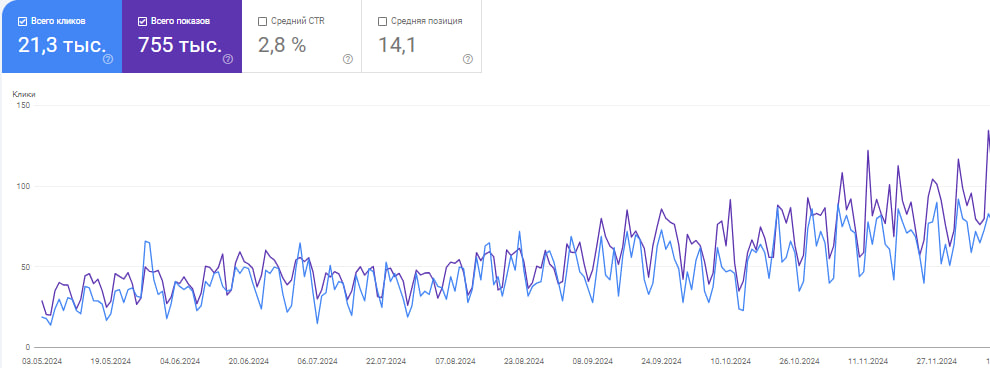This screenshot has width=990, height=368.
Task: Enable the 'Средняя позиция' checkbox
Action: [x=382, y=21]
